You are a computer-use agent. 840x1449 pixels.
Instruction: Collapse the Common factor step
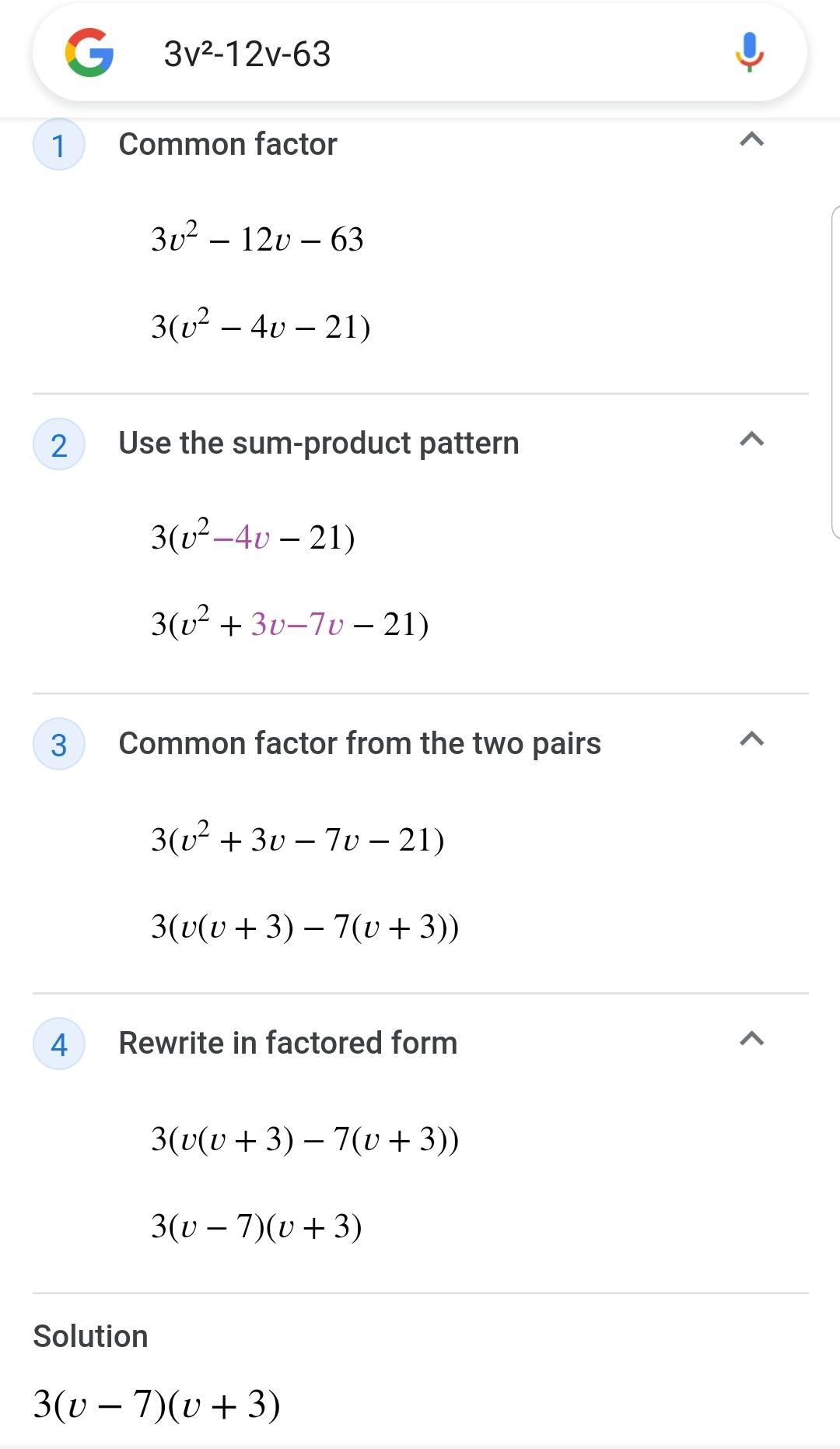[x=751, y=140]
